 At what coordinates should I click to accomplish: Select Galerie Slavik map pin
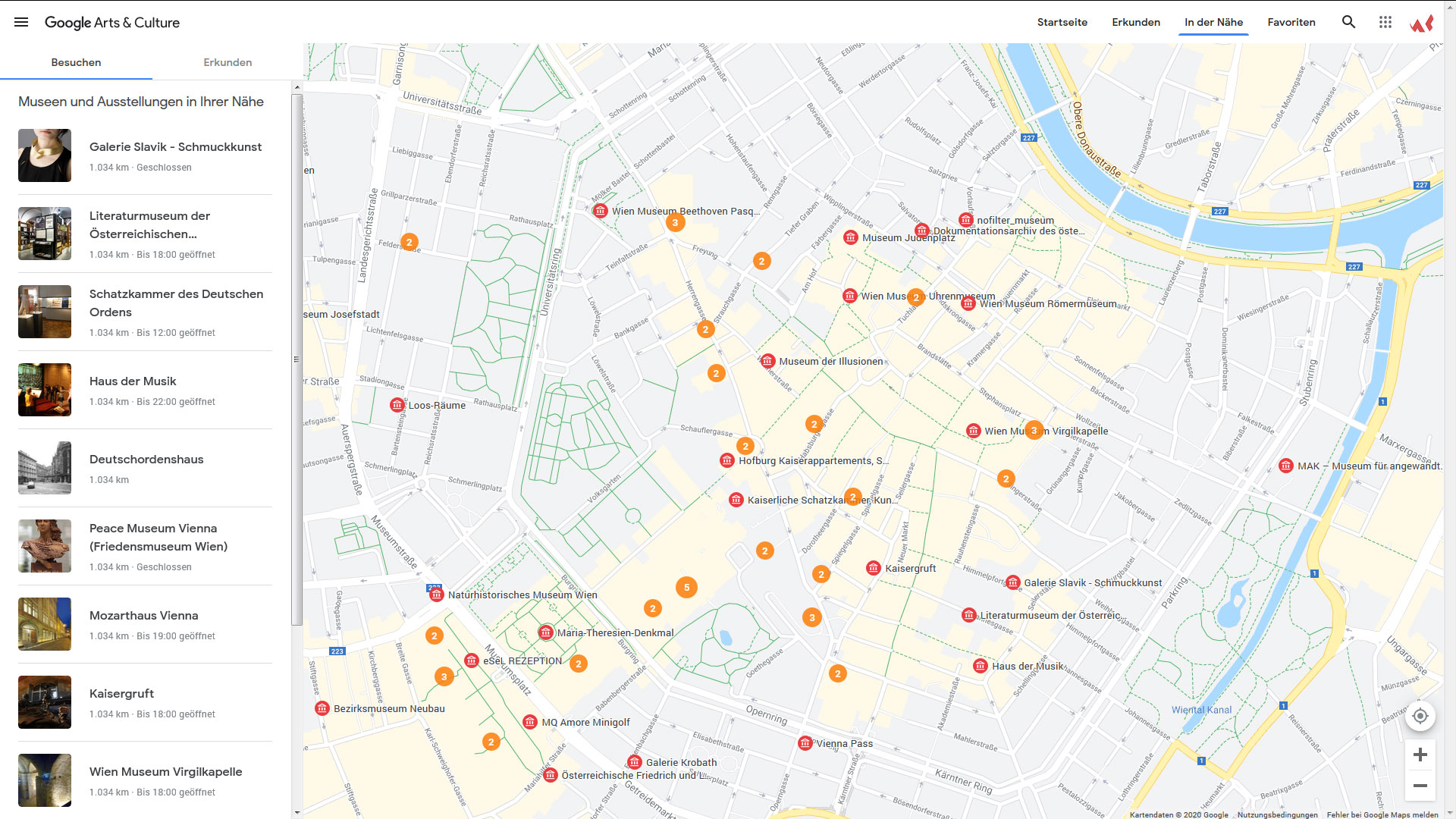tap(1013, 582)
